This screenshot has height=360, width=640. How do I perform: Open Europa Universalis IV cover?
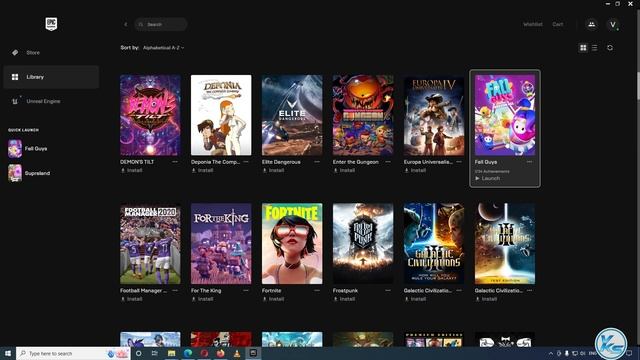(x=434, y=115)
